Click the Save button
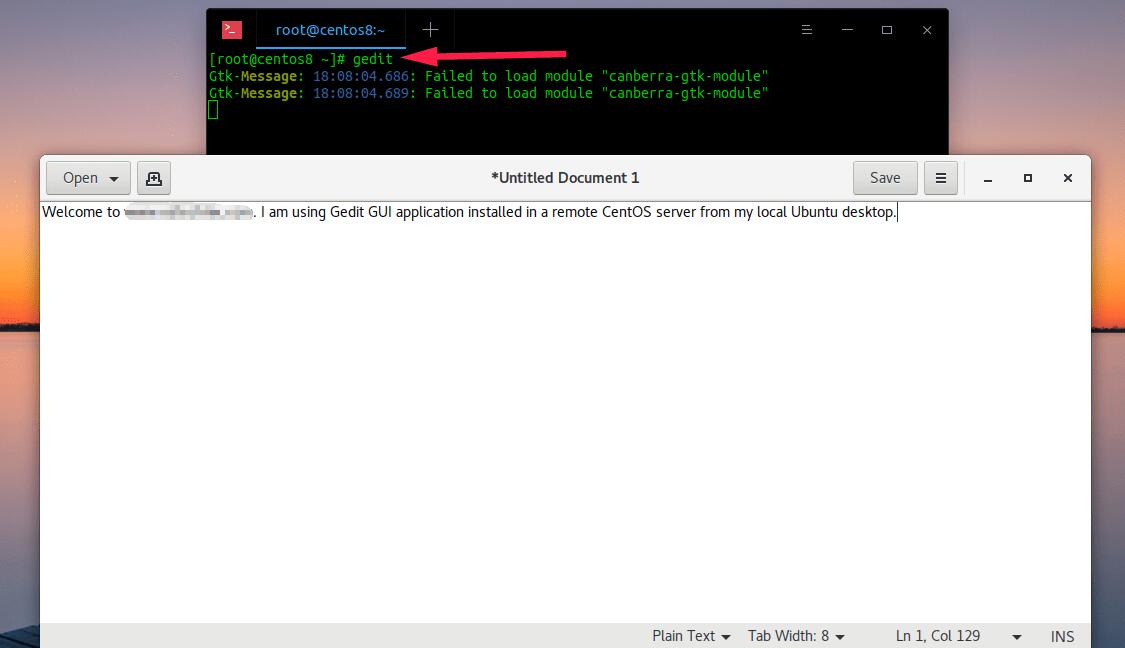Screen dimensions: 1125x648 (x=884, y=178)
